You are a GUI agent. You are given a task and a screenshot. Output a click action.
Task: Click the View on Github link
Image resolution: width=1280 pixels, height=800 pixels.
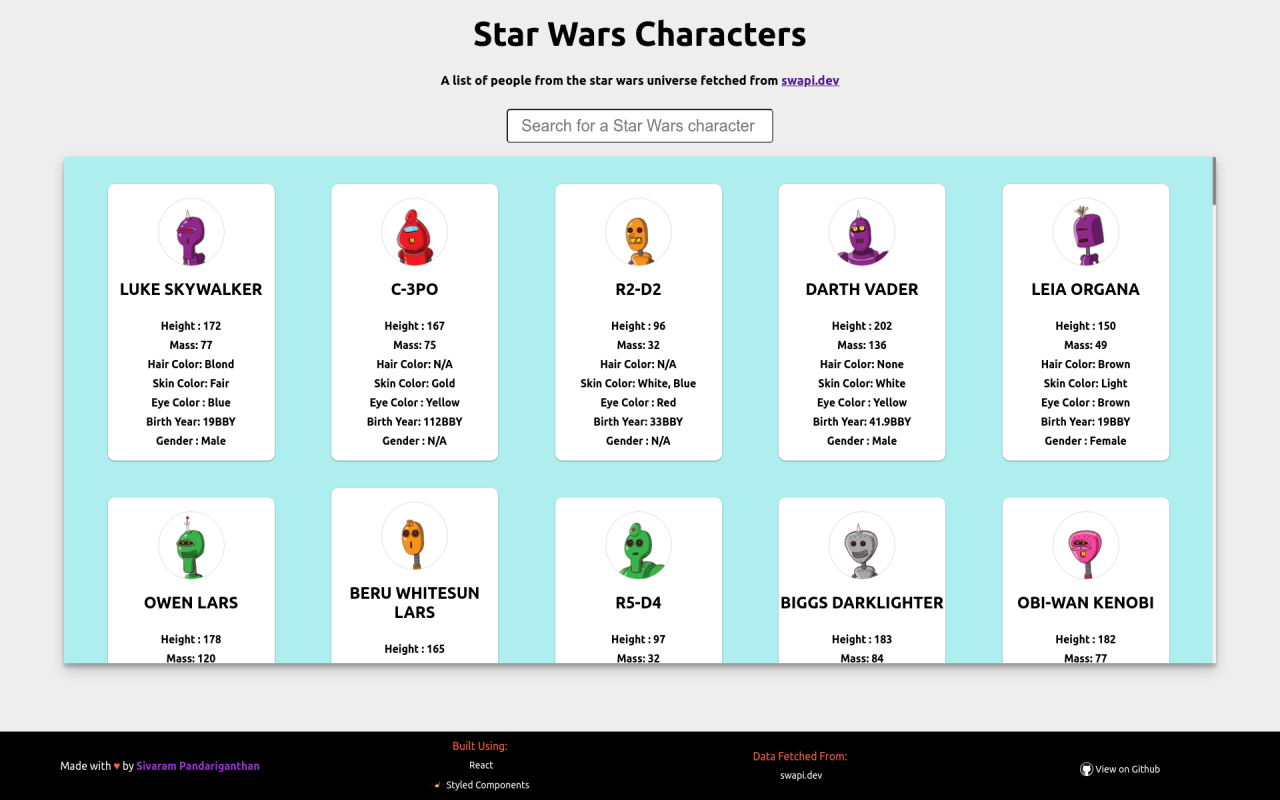coord(1127,769)
